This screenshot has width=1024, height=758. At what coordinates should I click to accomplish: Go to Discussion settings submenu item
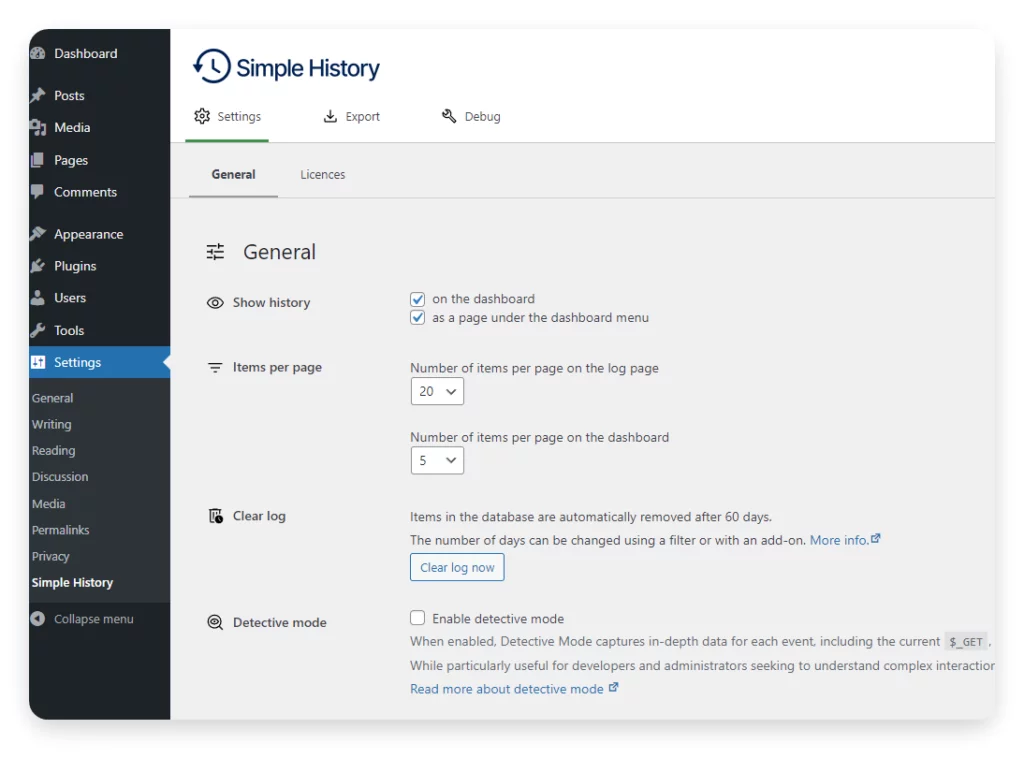coord(60,477)
